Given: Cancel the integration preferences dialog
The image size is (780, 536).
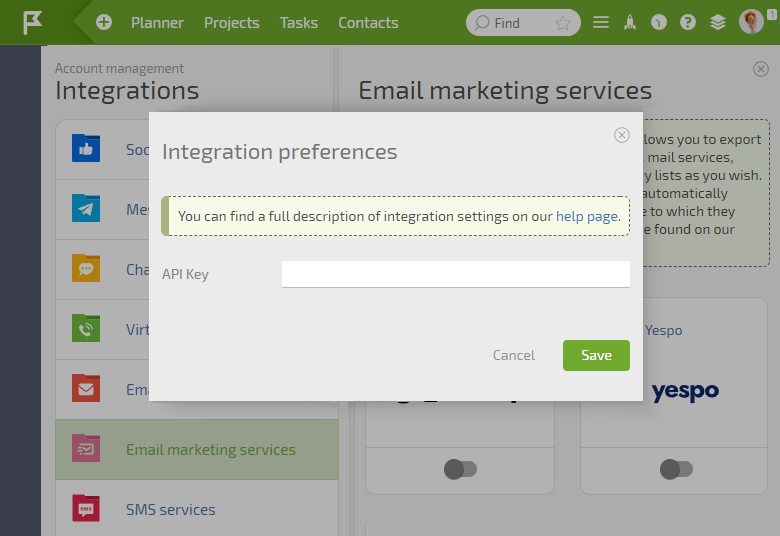Looking at the screenshot, I should coord(513,355).
